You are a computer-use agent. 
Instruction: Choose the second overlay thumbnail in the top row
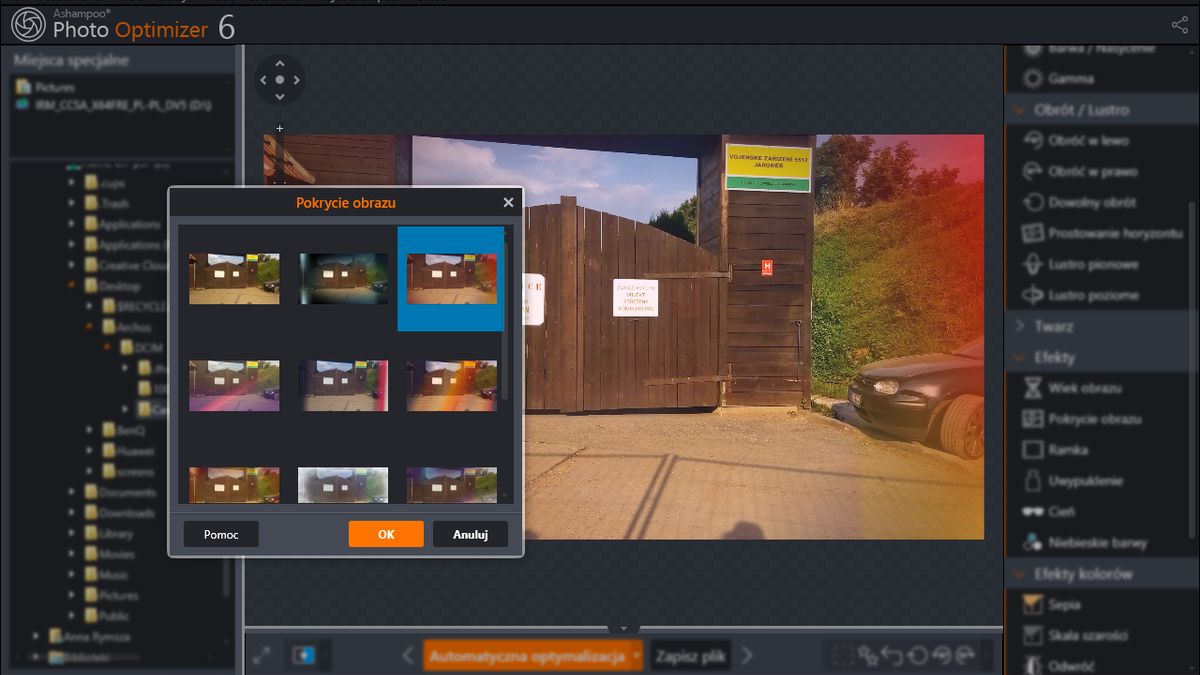tap(343, 278)
